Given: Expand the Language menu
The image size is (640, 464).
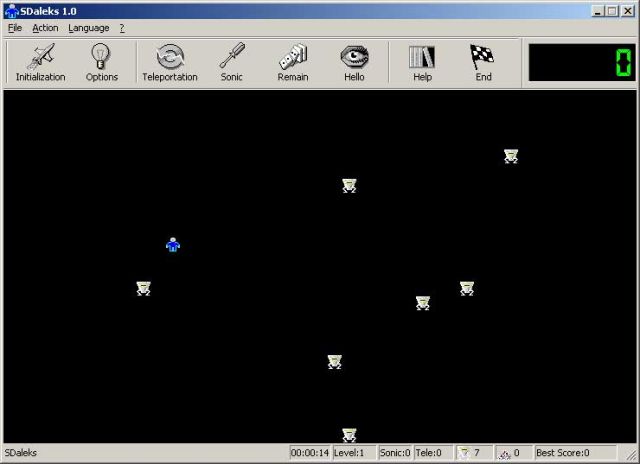Looking at the screenshot, I should click(89, 28).
